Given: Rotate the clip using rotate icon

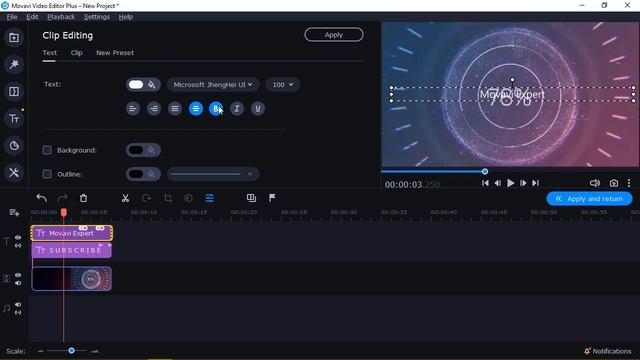Looking at the screenshot, I should (146, 198).
